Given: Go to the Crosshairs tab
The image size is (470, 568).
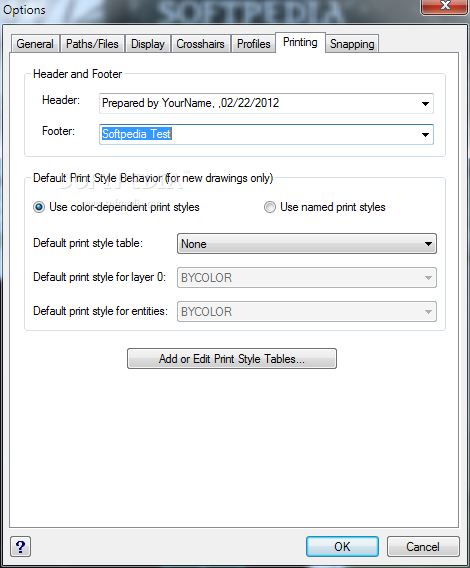Looking at the screenshot, I should pyautogui.click(x=200, y=44).
